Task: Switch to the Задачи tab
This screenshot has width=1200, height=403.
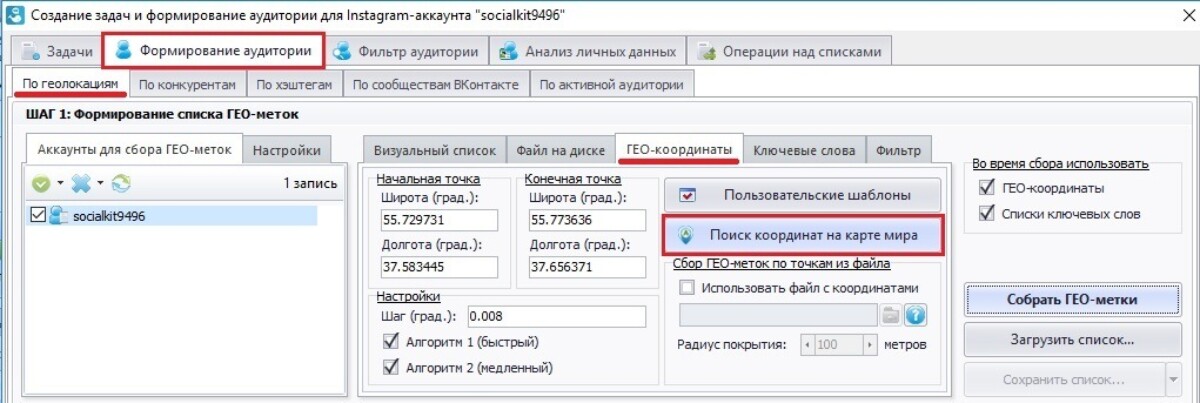Action: [x=58, y=51]
